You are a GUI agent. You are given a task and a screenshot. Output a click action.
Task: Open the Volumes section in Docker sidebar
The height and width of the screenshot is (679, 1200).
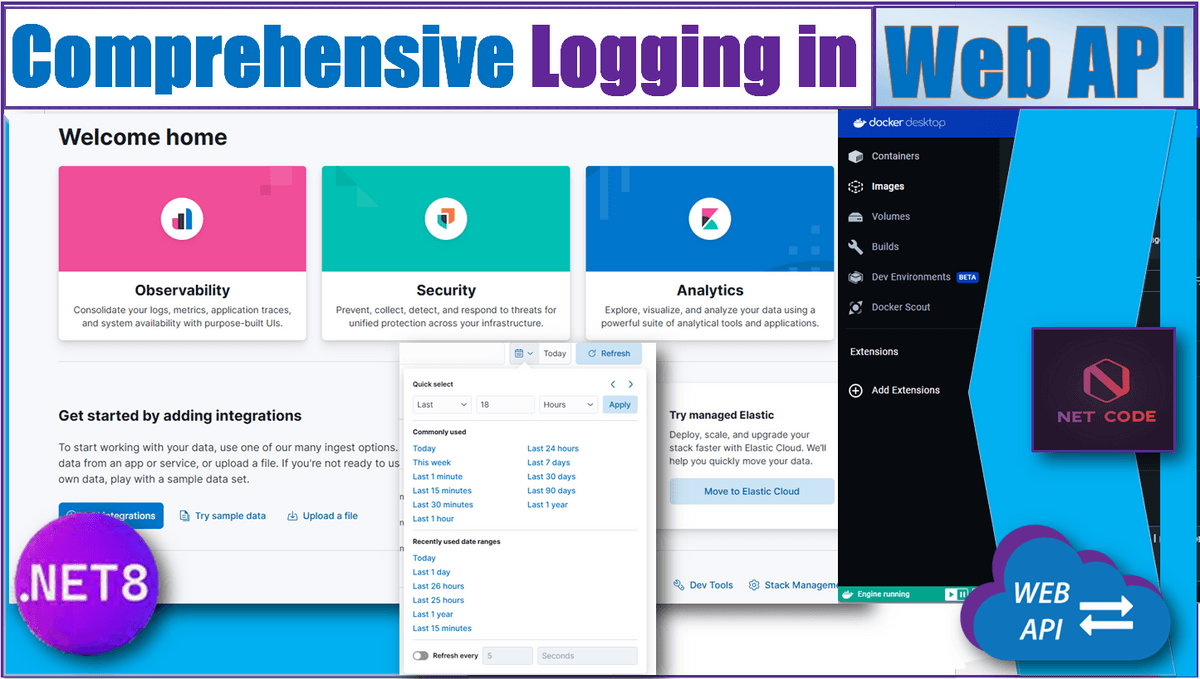point(890,216)
